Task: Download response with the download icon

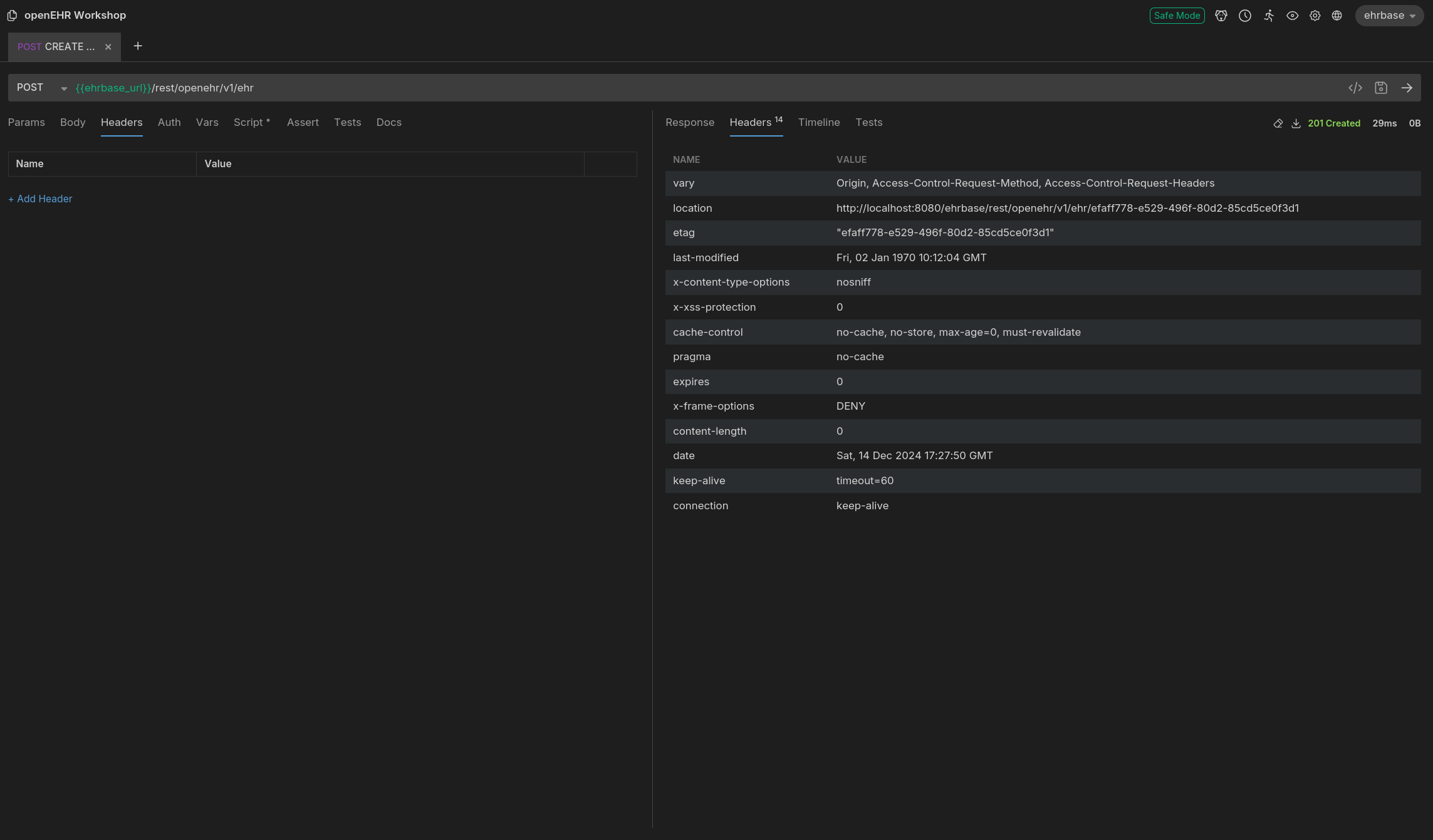Action: click(x=1296, y=123)
